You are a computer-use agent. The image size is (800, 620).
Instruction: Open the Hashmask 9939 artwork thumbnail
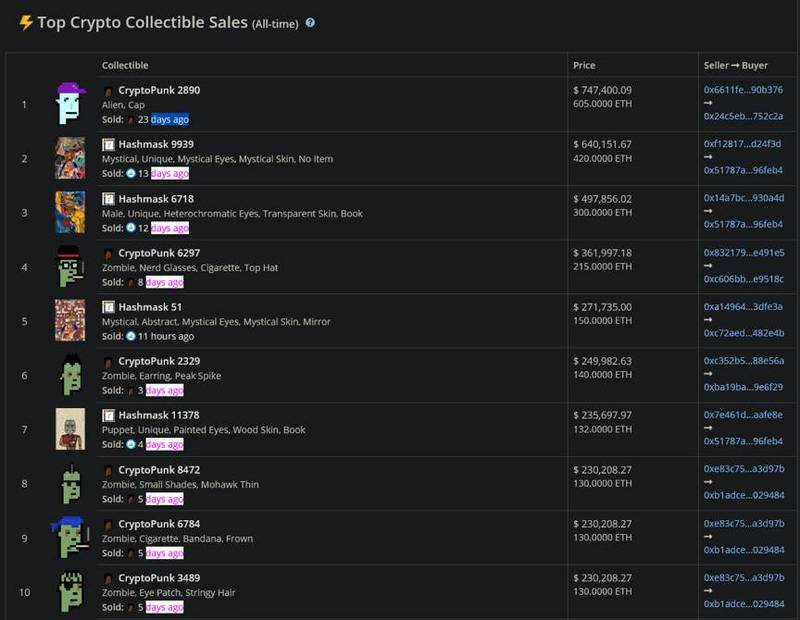pos(70,158)
